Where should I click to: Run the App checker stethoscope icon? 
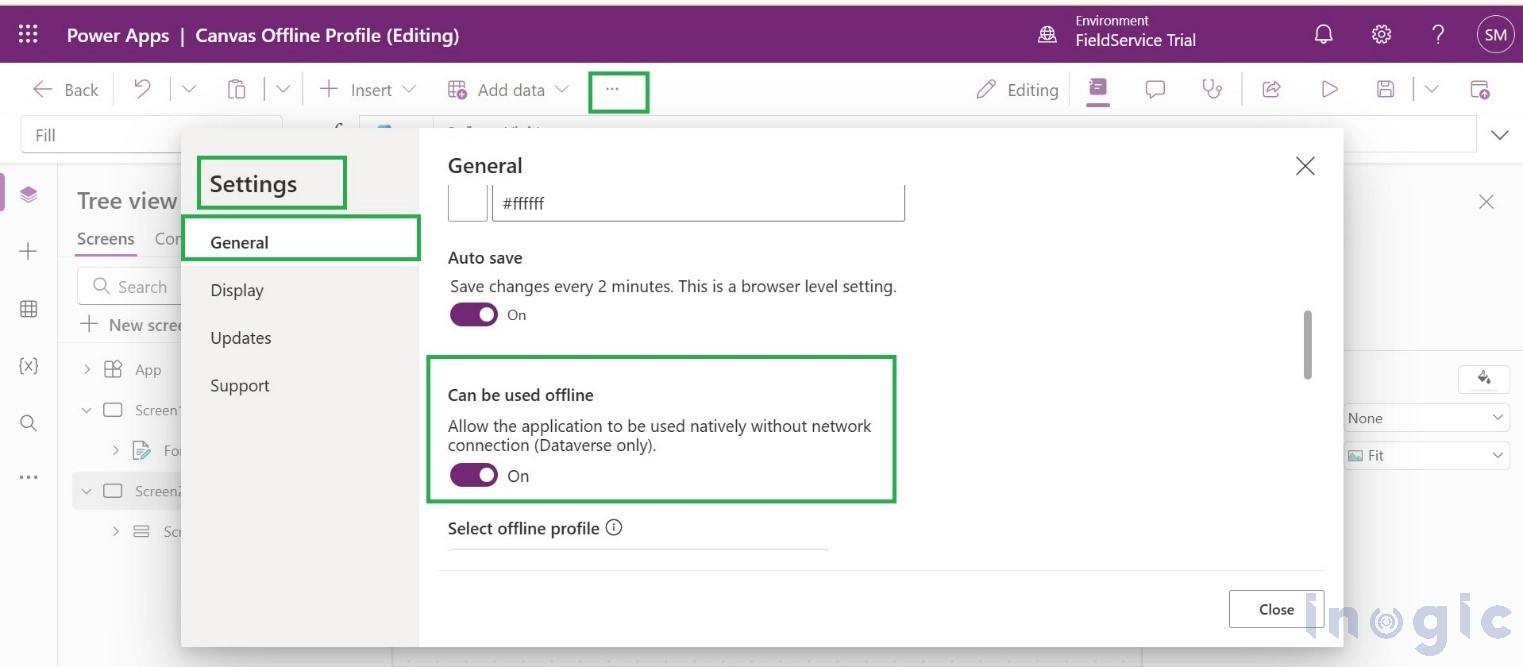tap(1213, 89)
